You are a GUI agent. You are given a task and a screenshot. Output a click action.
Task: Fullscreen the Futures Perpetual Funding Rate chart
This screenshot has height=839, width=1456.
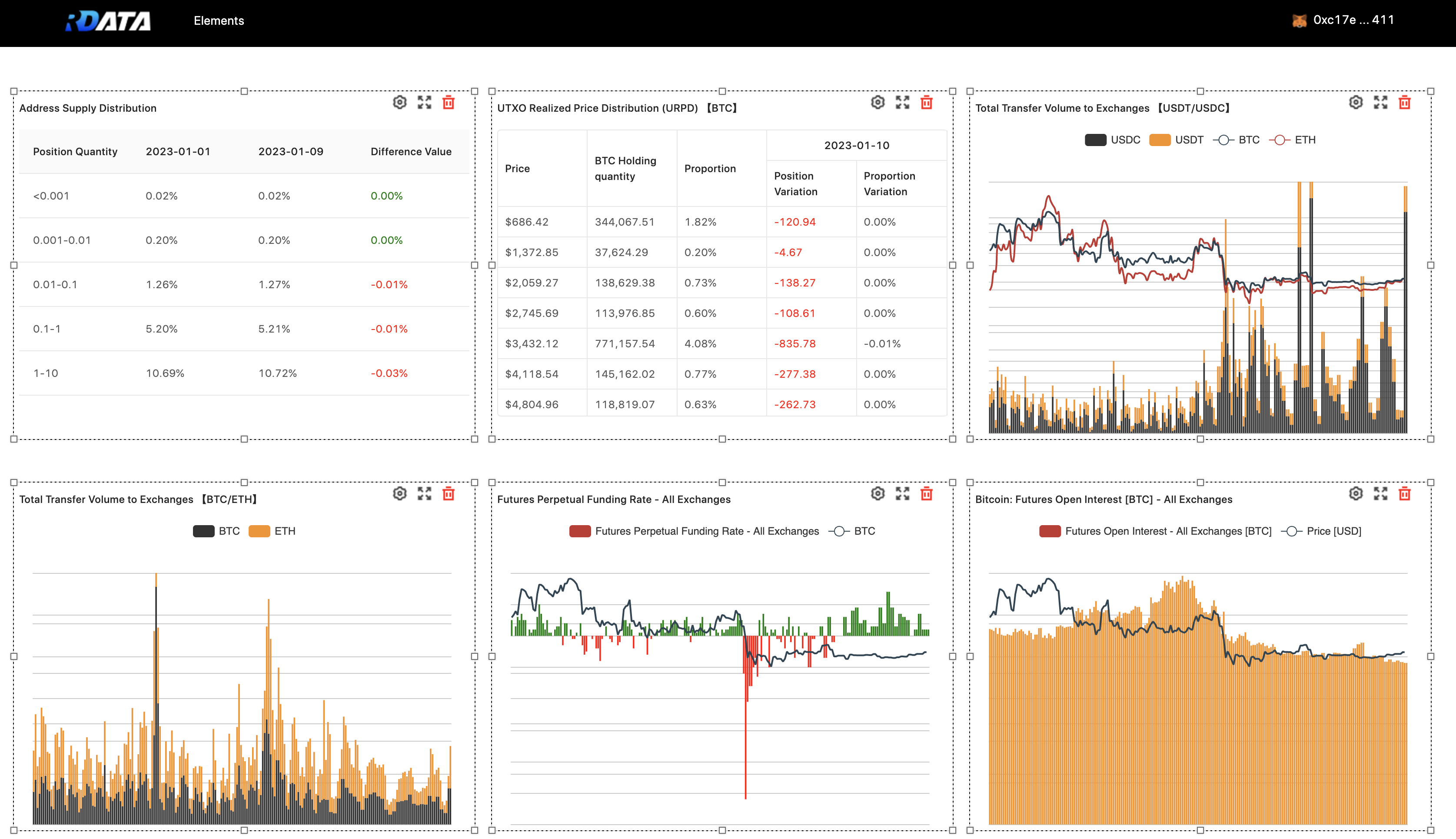(x=902, y=494)
